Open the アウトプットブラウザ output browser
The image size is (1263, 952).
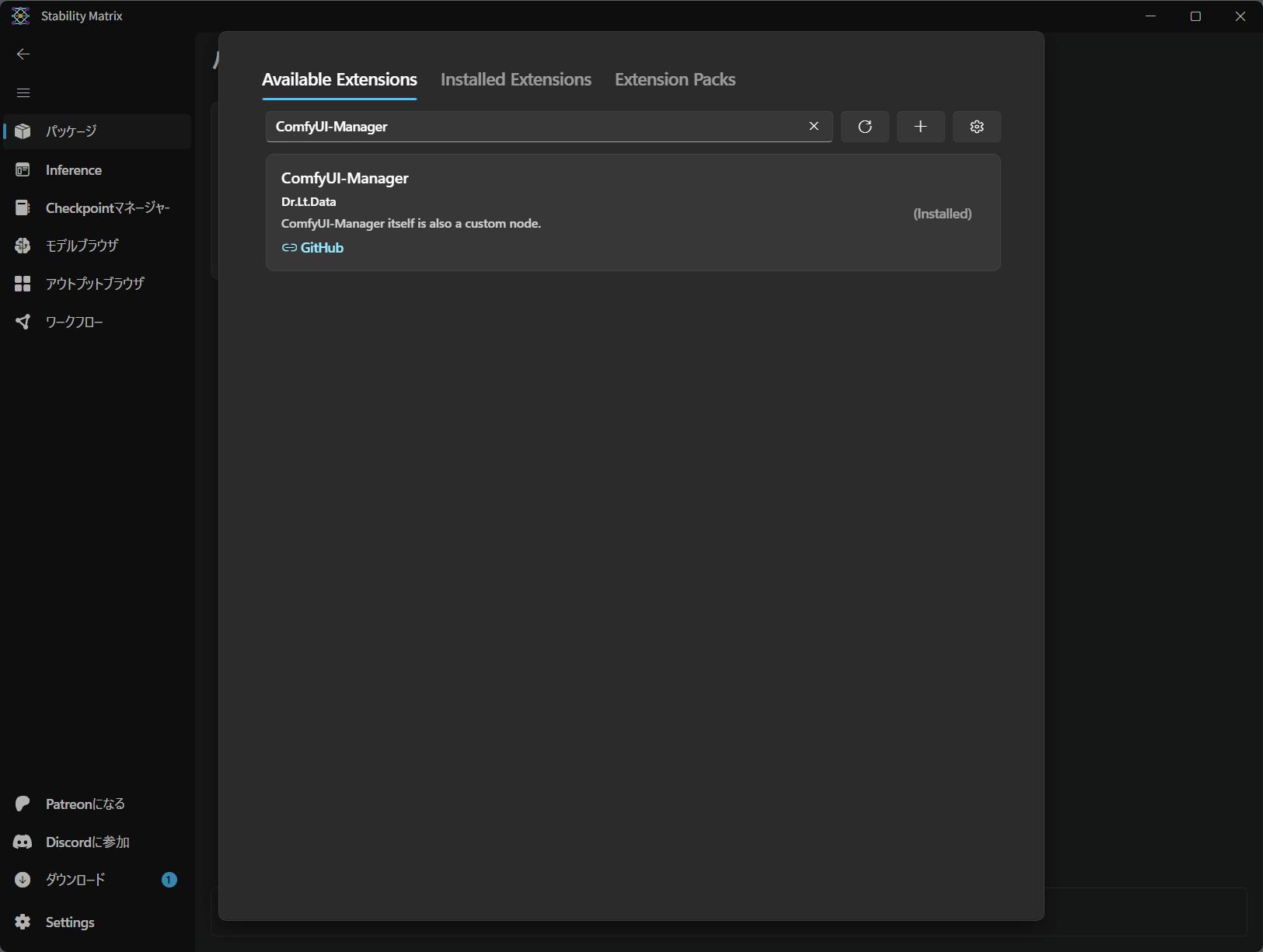tap(95, 284)
